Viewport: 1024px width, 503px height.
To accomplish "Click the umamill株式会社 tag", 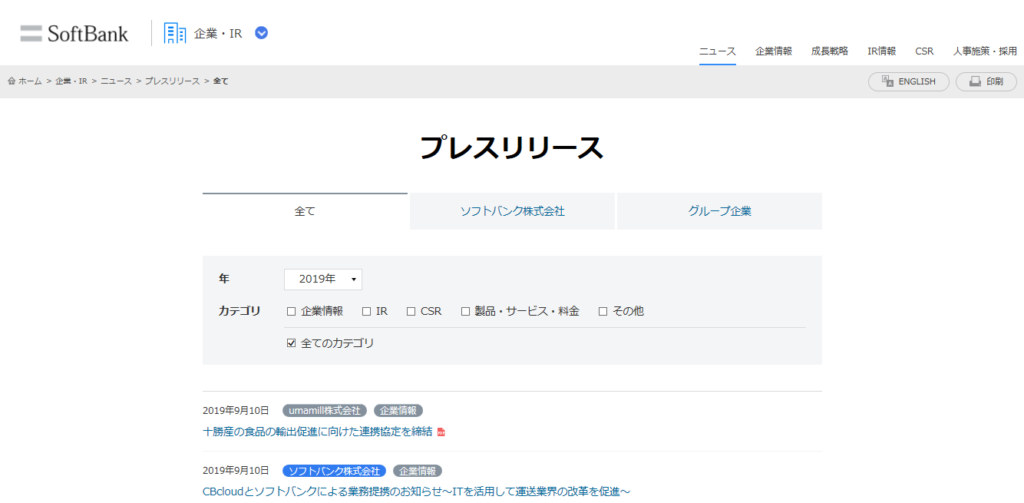I will 325,410.
